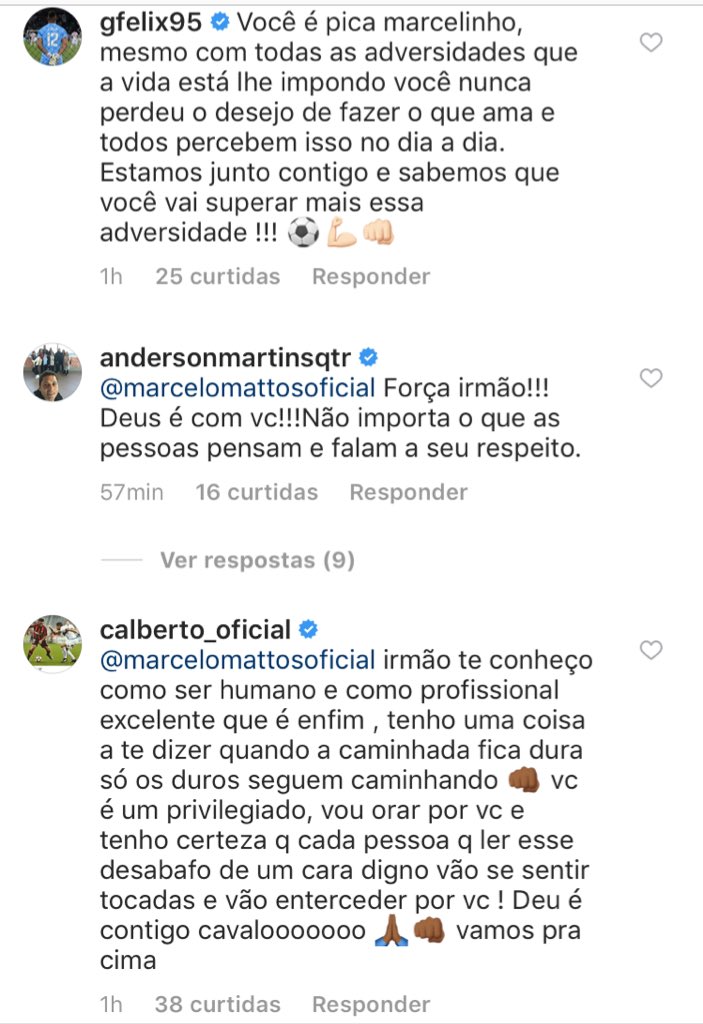703x1024 pixels.
Task: Open andersonmartinsqtr's profile picture
Action: point(52,372)
